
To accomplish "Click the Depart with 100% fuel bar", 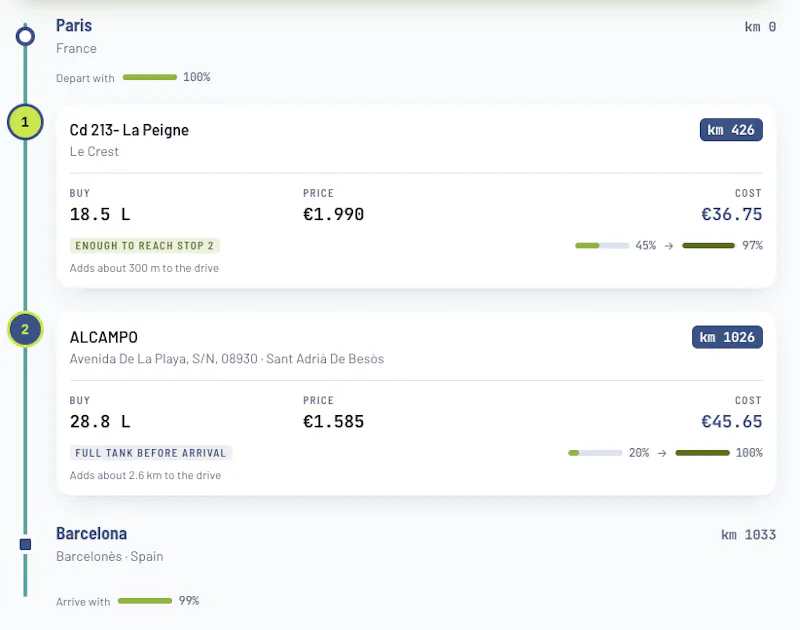I will (x=150, y=77).
